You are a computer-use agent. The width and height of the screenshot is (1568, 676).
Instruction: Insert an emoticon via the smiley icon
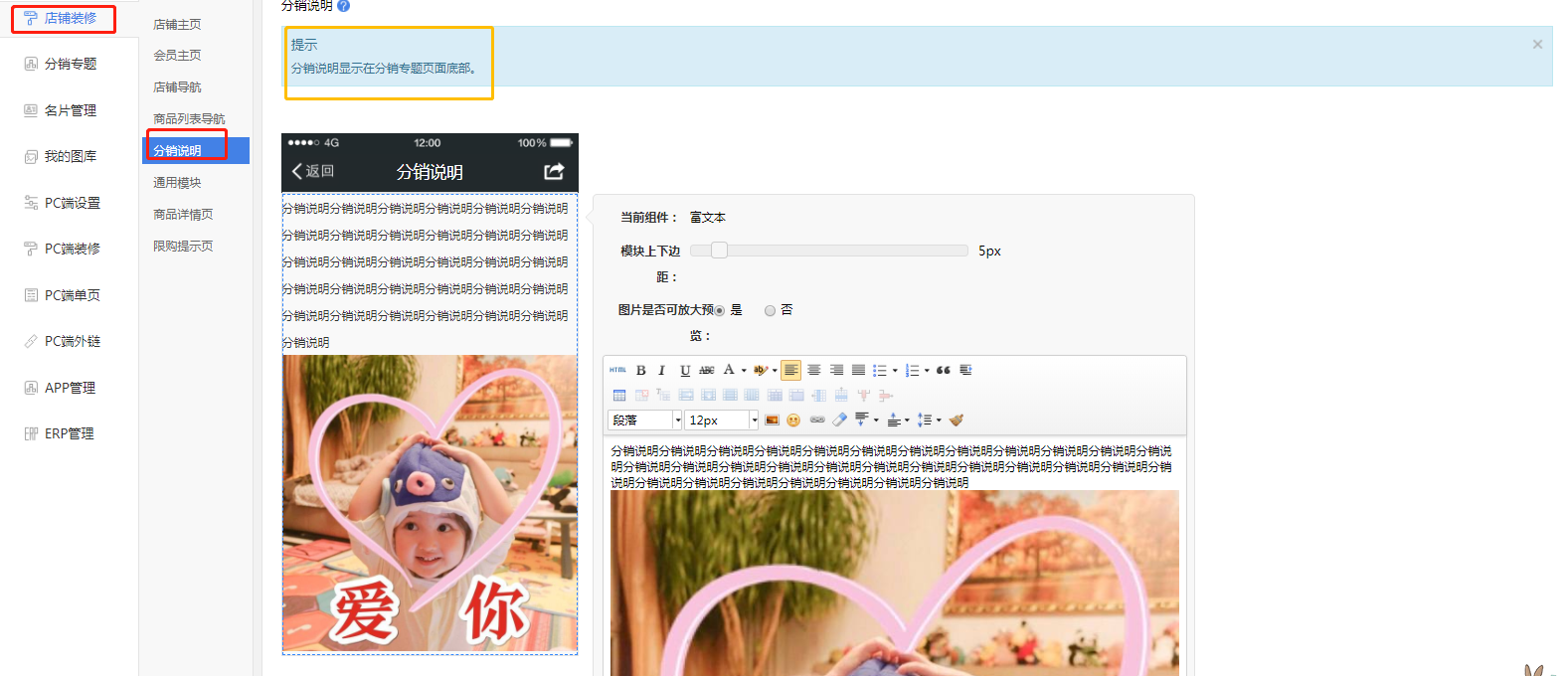tap(793, 421)
